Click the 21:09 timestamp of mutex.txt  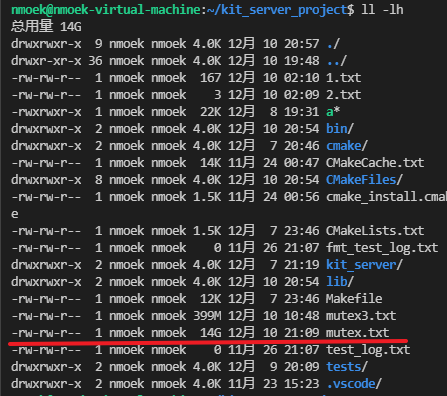click(x=301, y=332)
